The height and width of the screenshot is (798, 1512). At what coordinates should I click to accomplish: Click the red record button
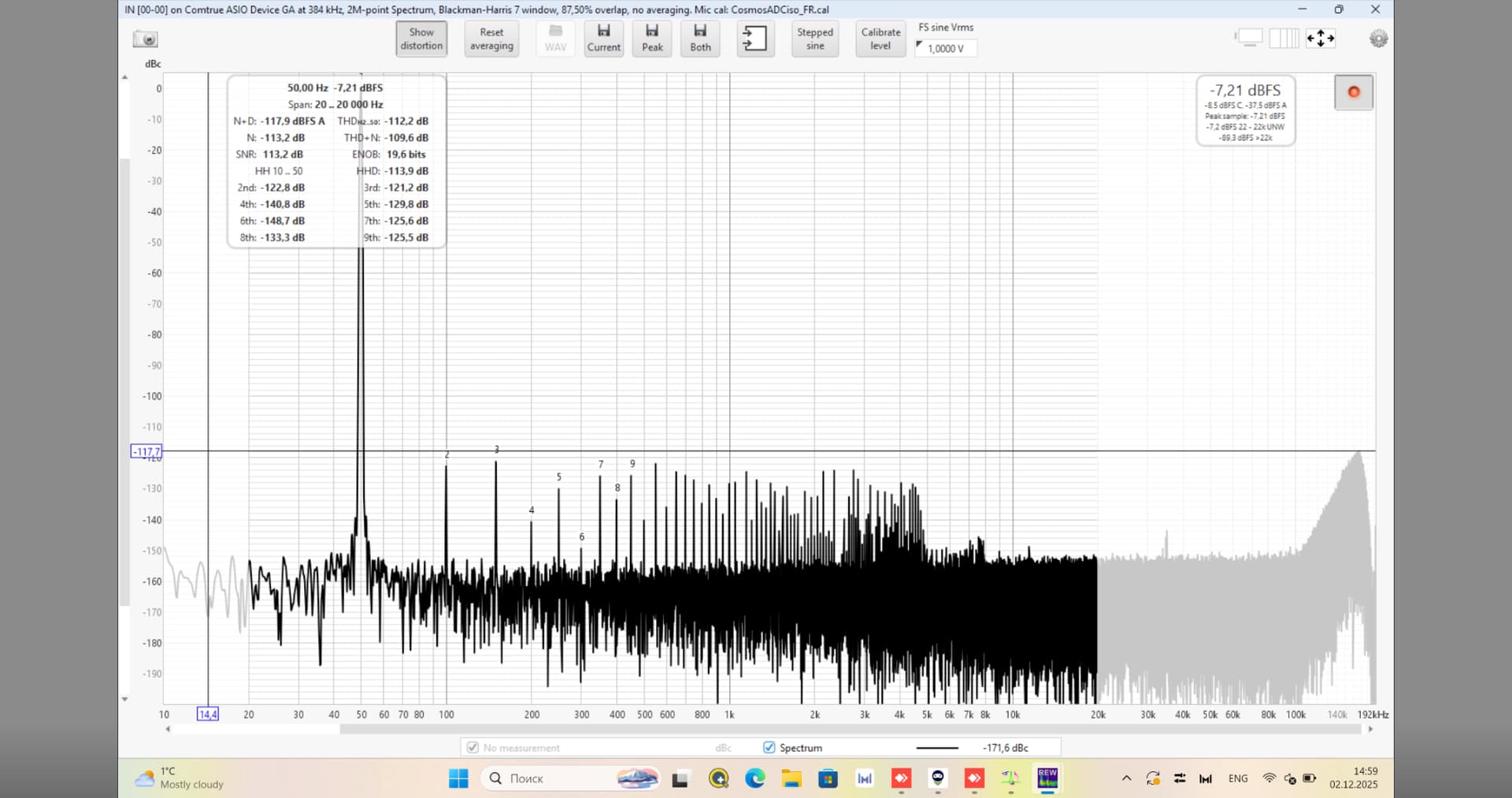click(x=1354, y=92)
